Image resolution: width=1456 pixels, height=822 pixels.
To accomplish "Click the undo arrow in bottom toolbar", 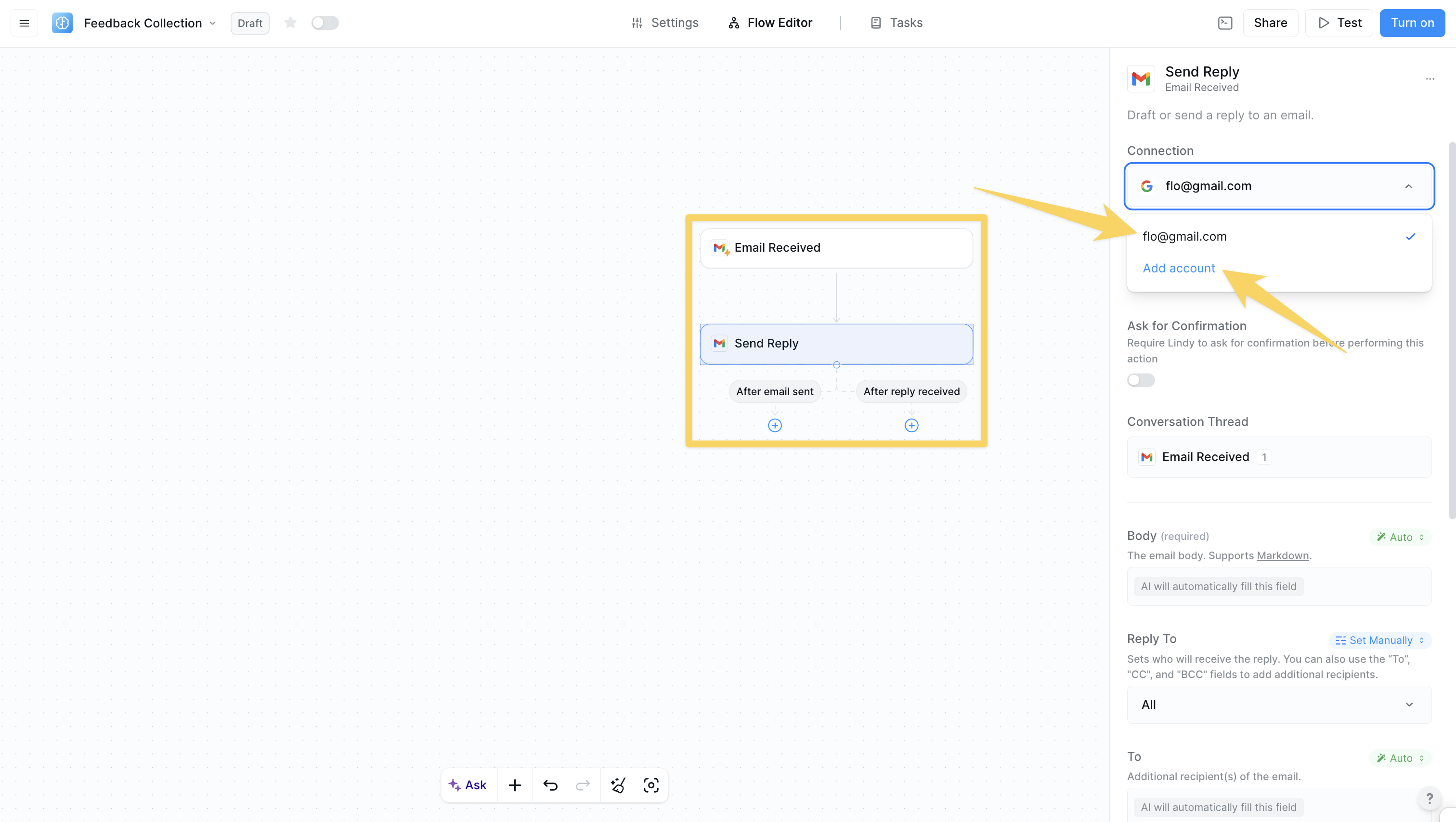I will coord(550,785).
